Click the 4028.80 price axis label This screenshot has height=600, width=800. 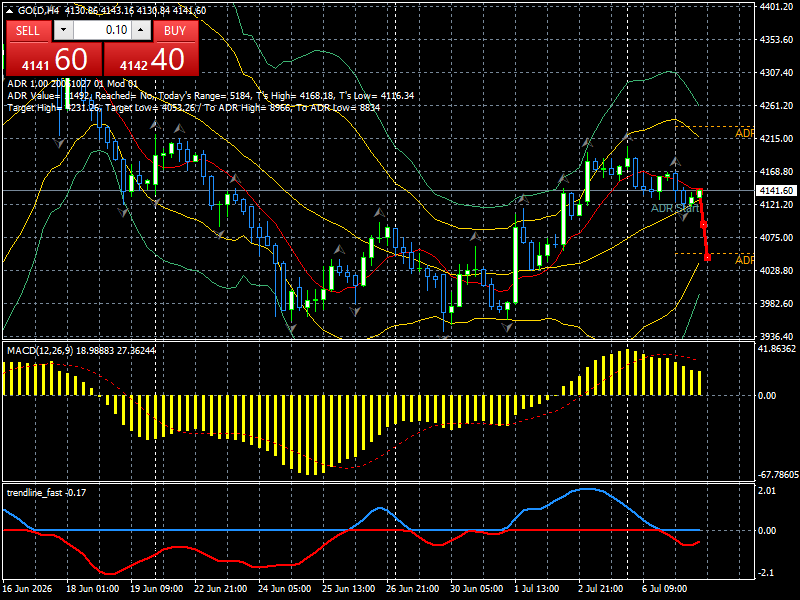click(x=776, y=270)
